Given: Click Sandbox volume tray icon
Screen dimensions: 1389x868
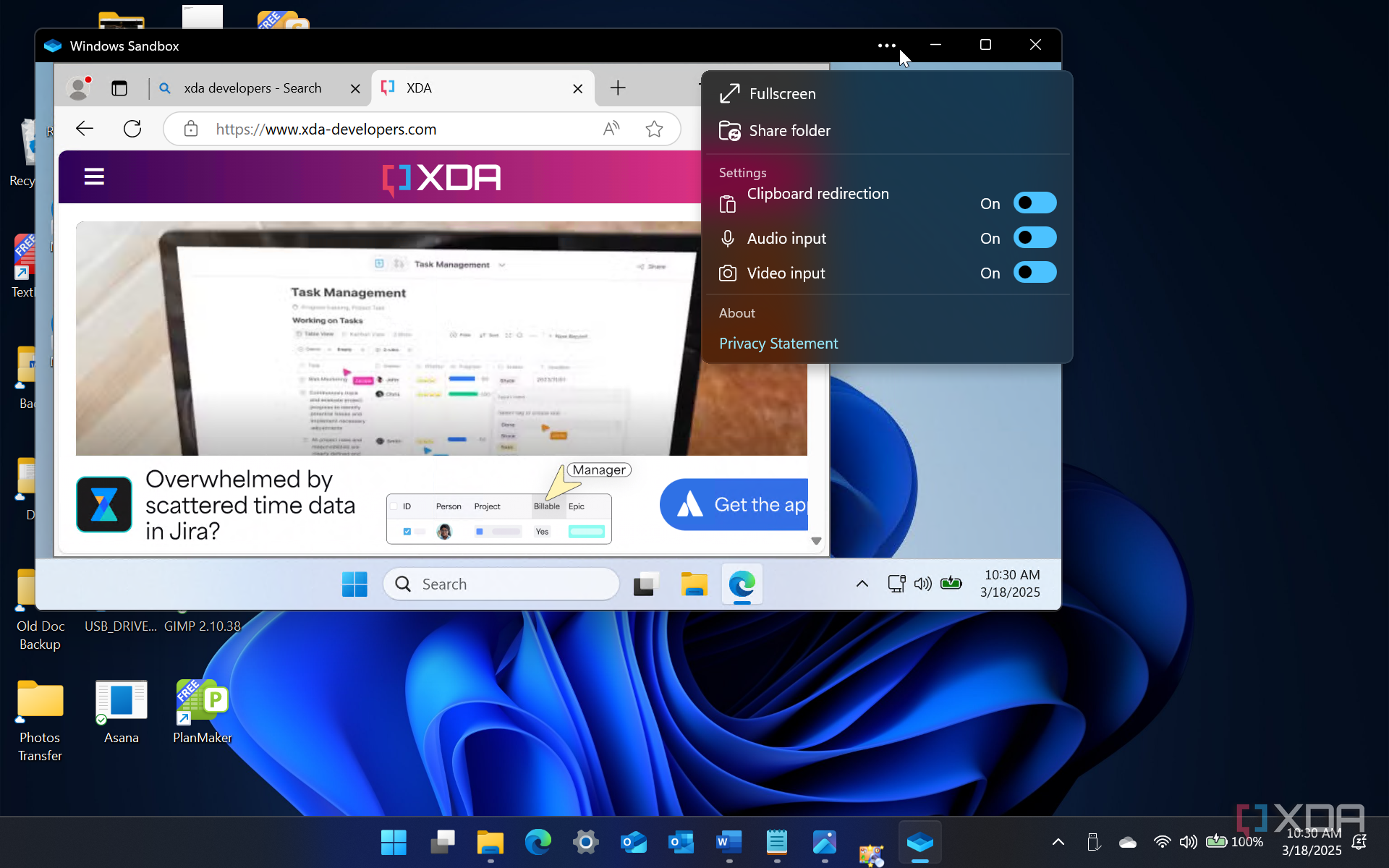Looking at the screenshot, I should tap(923, 584).
